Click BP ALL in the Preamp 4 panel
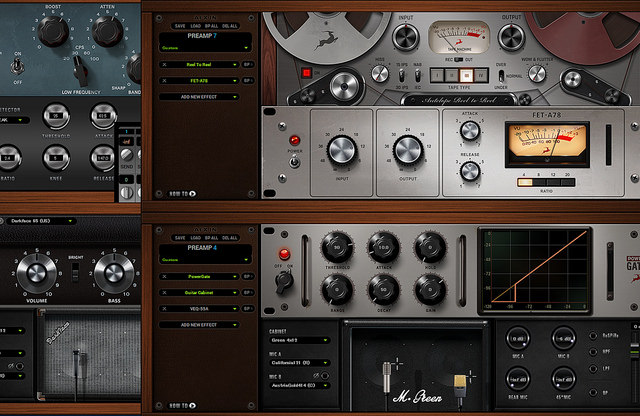This screenshot has width=640, height=416. pyautogui.click(x=211, y=238)
